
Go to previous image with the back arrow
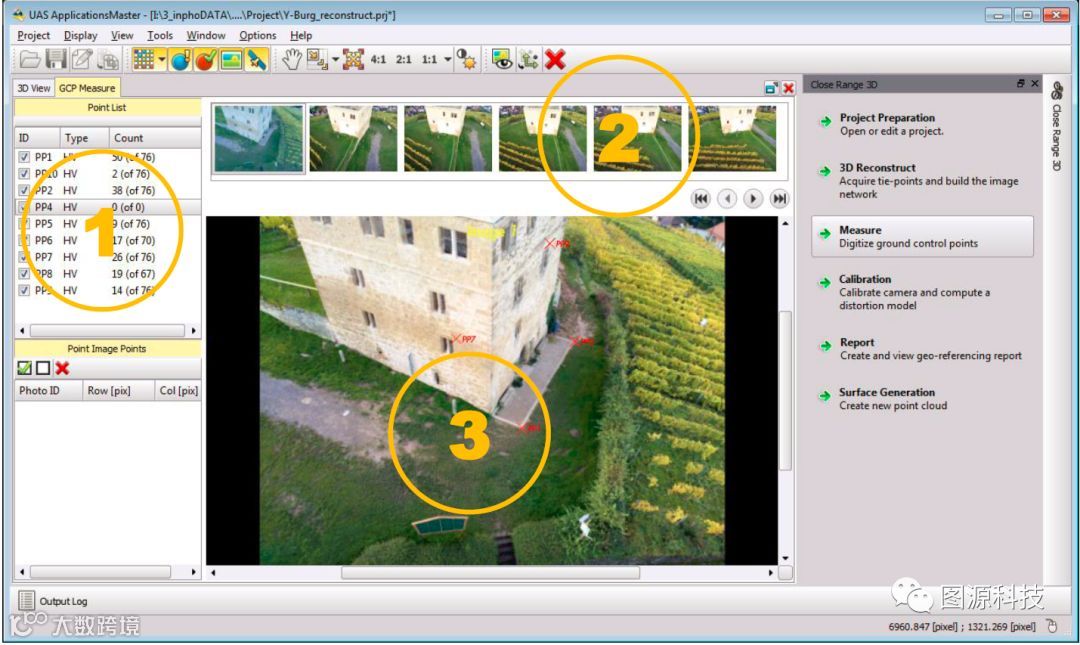(x=727, y=198)
